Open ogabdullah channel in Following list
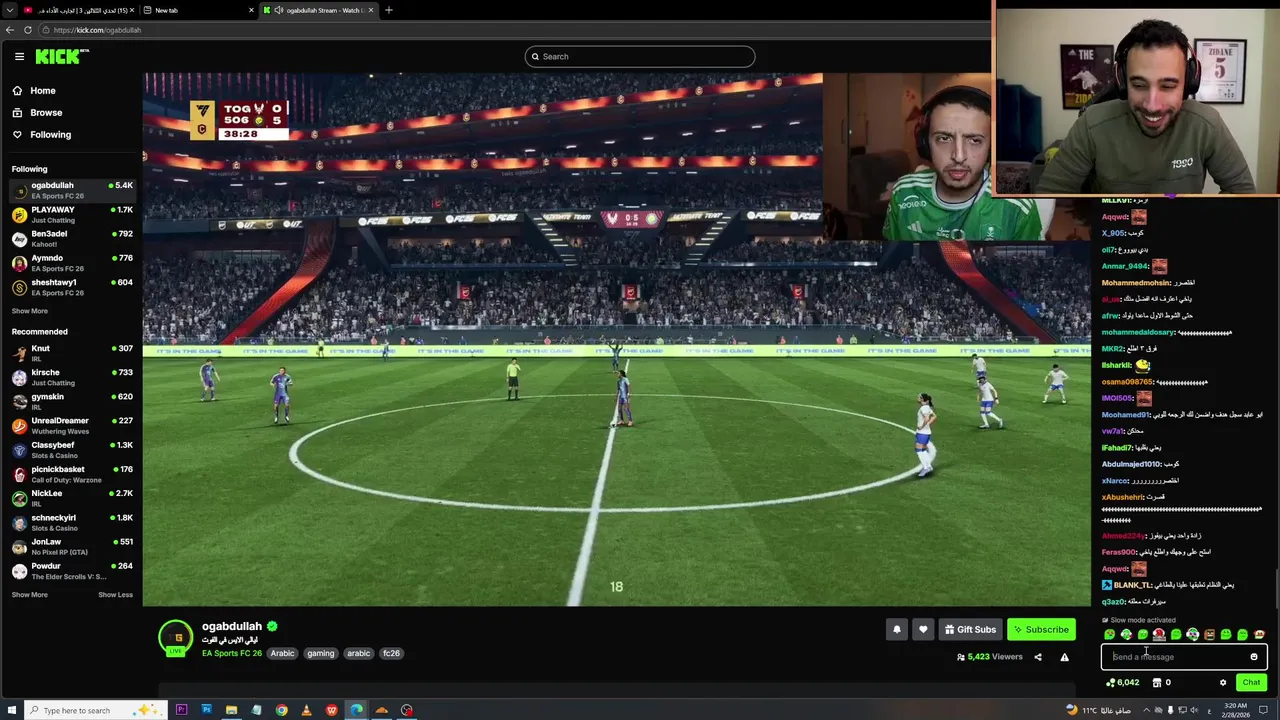 point(72,189)
